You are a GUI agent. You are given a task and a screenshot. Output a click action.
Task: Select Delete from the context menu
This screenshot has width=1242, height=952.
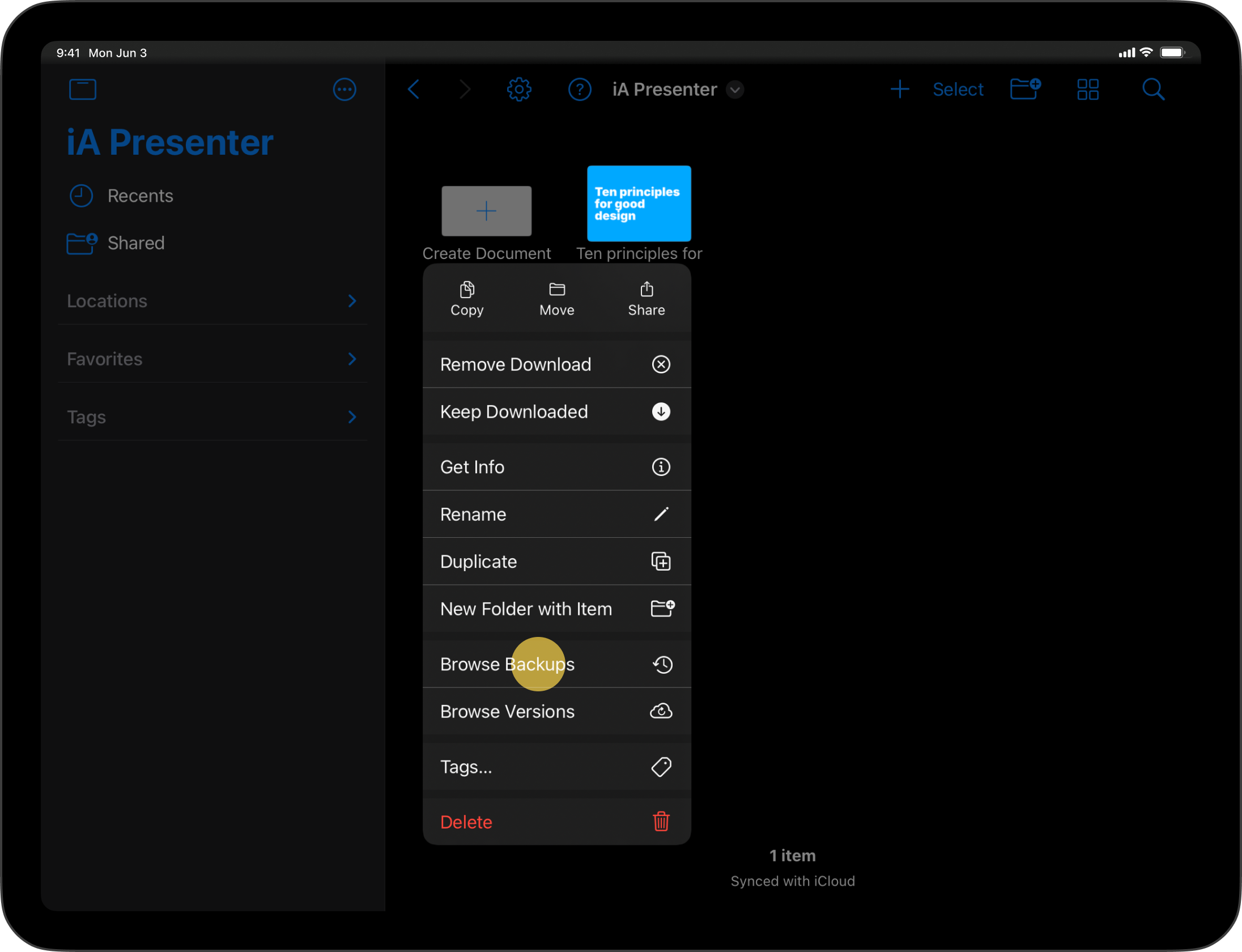click(556, 822)
